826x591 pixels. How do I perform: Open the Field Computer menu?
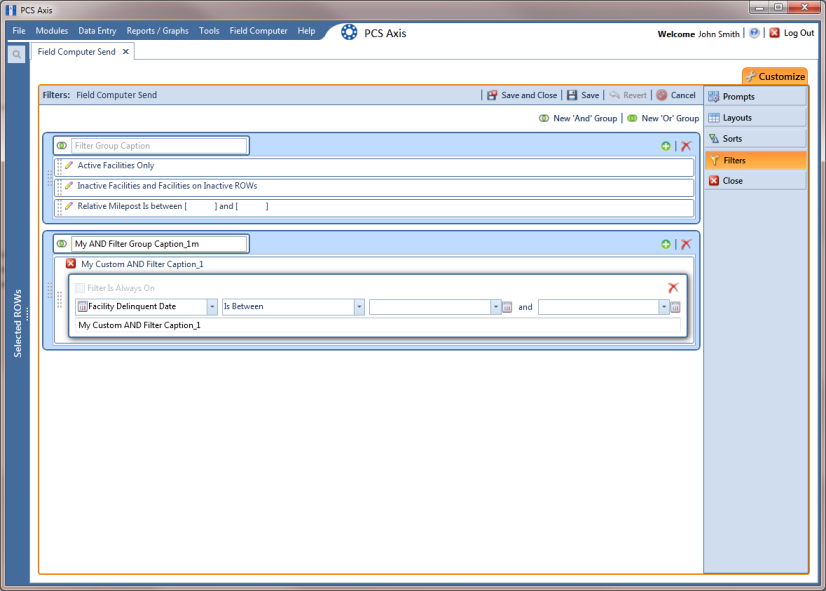(259, 31)
